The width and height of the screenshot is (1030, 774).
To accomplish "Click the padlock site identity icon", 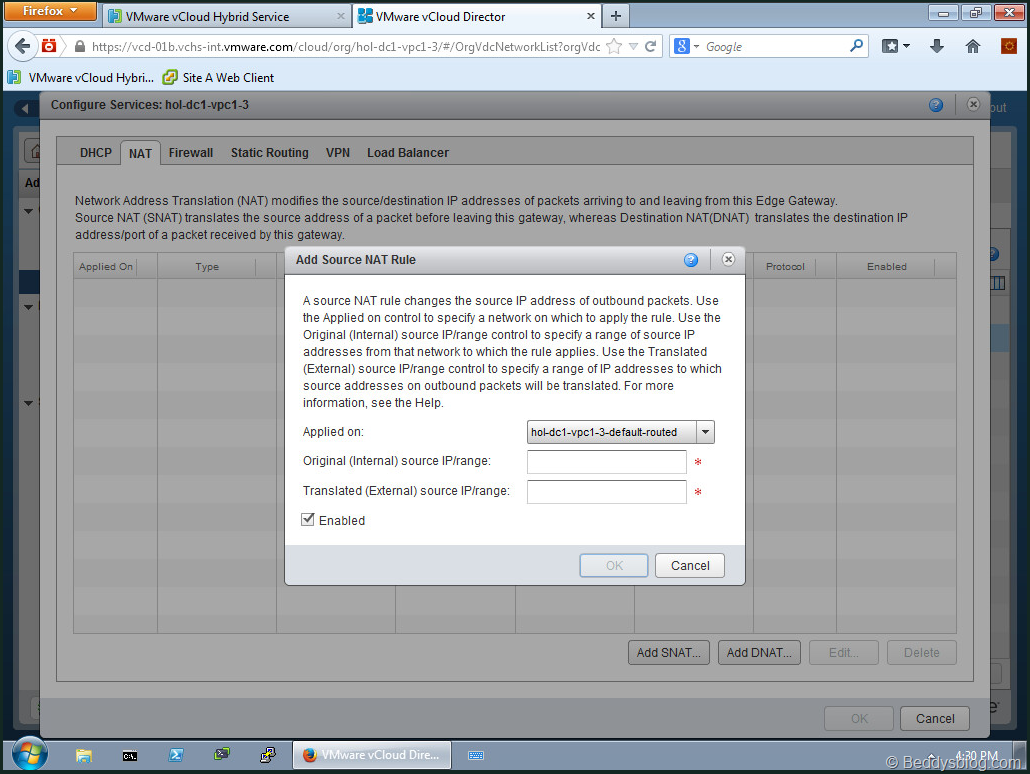I will [79, 47].
